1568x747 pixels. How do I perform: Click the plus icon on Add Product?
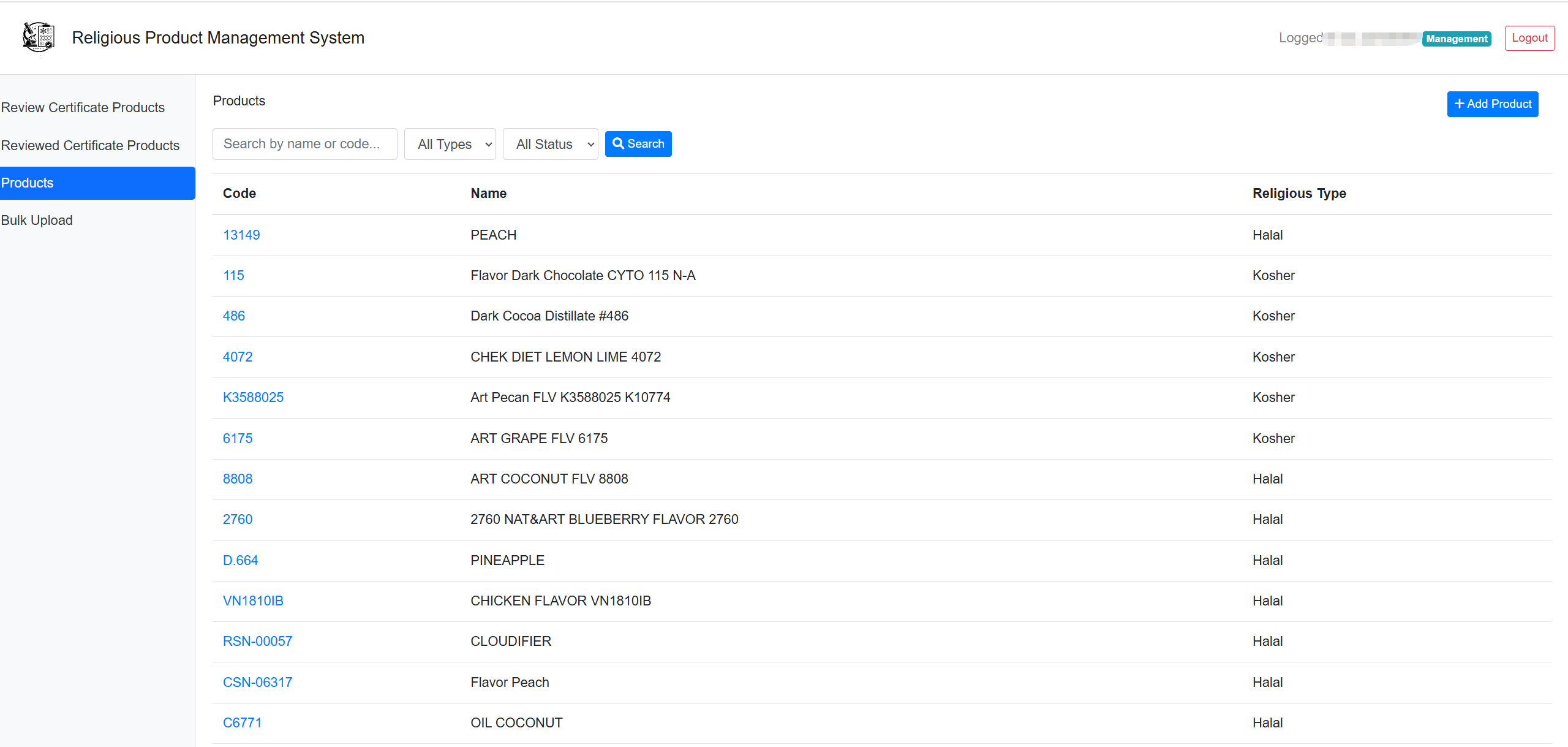pyautogui.click(x=1459, y=104)
